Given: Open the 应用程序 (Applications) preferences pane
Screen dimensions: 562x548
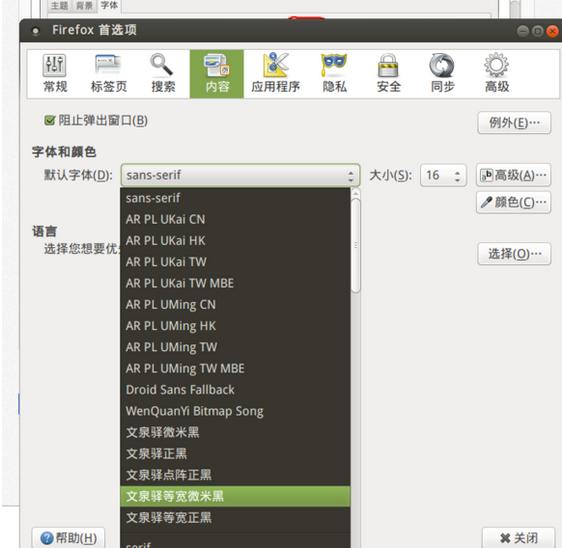Looking at the screenshot, I should click(275, 74).
